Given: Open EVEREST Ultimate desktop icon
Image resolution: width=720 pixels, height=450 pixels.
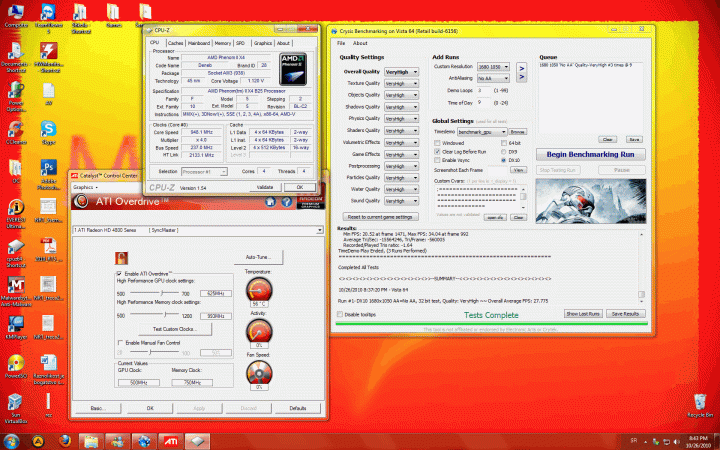Looking at the screenshot, I should (16, 215).
